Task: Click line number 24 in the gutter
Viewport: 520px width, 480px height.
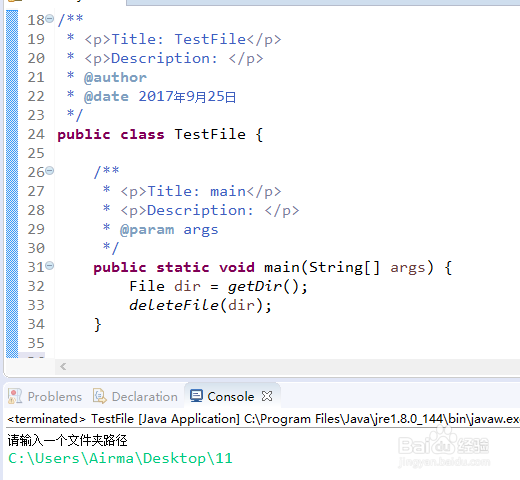Action: (x=36, y=134)
